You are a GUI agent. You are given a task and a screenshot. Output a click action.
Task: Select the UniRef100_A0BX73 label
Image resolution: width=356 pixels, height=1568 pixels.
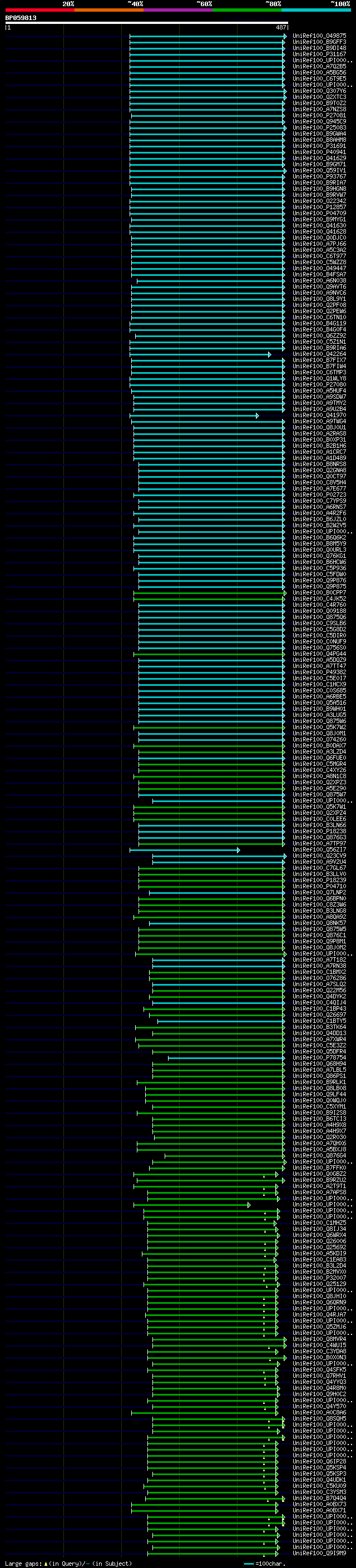coord(319,1504)
